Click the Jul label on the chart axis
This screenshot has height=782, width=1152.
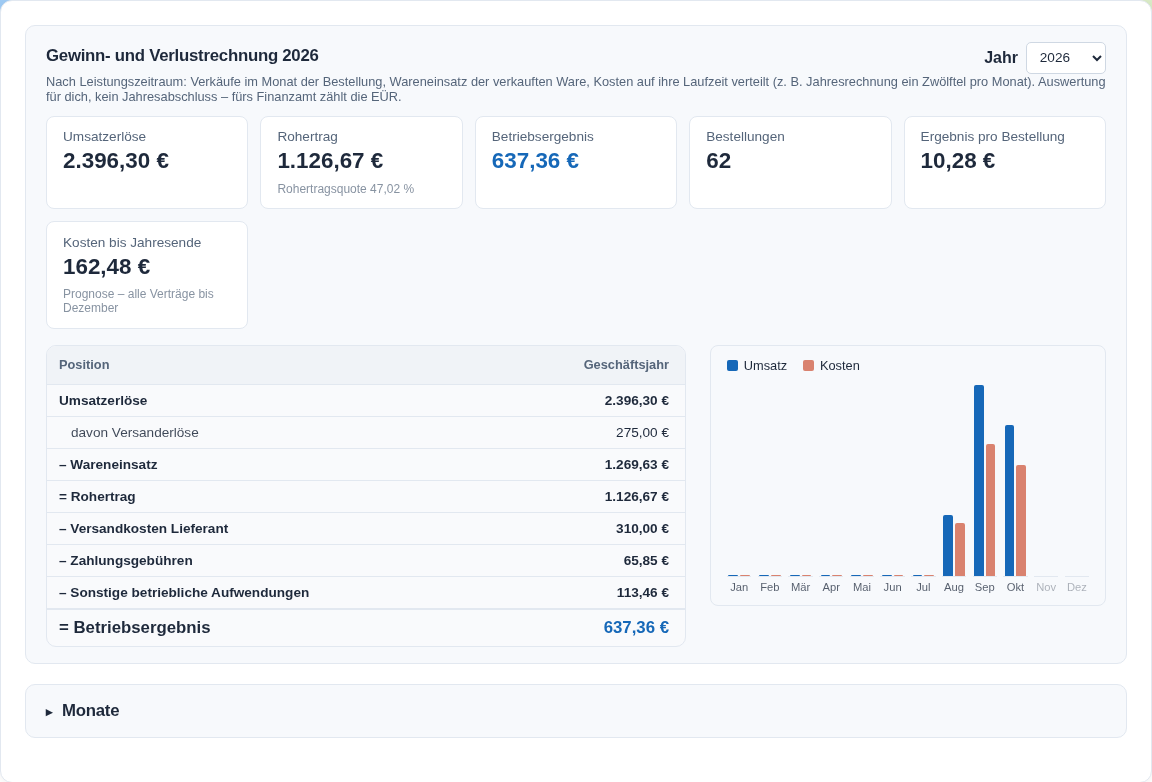923,587
